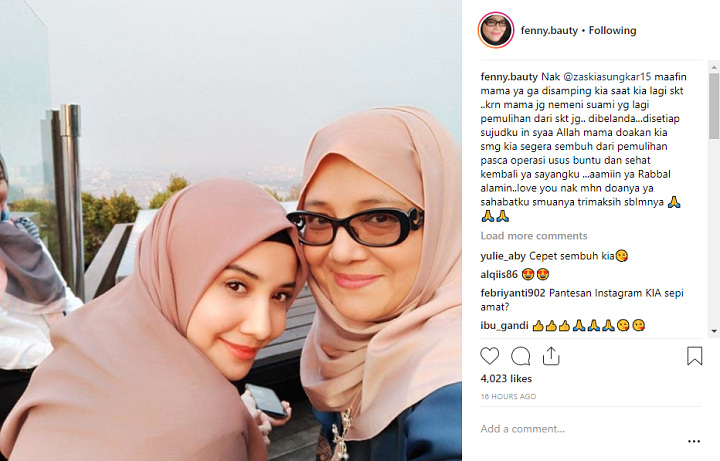Click the comments scrollbar thumb
720x461 pixels.
pyautogui.click(x=714, y=106)
